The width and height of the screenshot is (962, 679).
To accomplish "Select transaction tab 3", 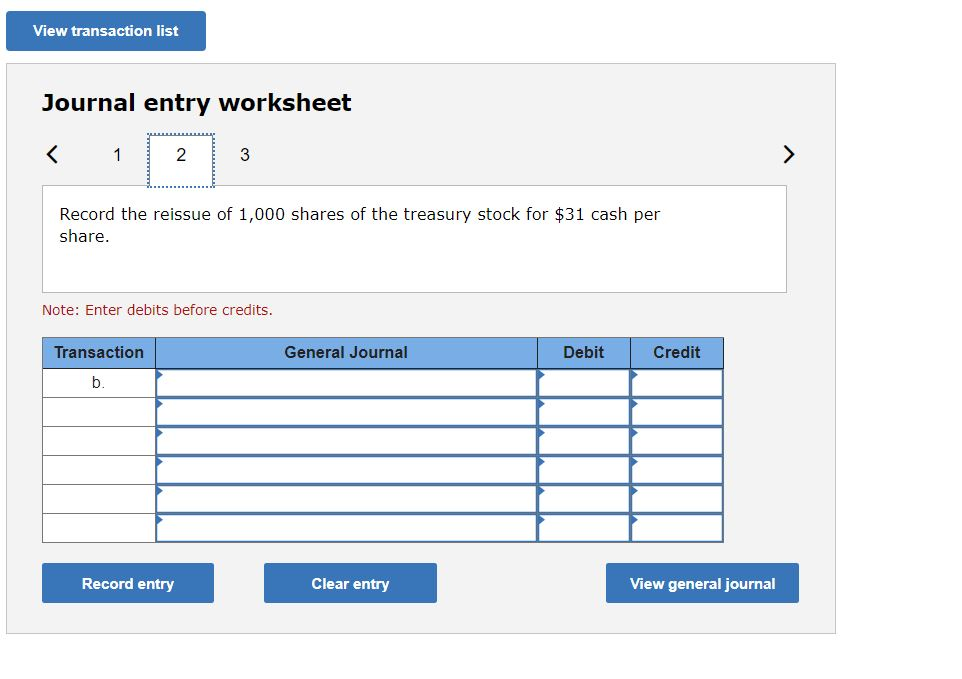I will click(x=244, y=154).
